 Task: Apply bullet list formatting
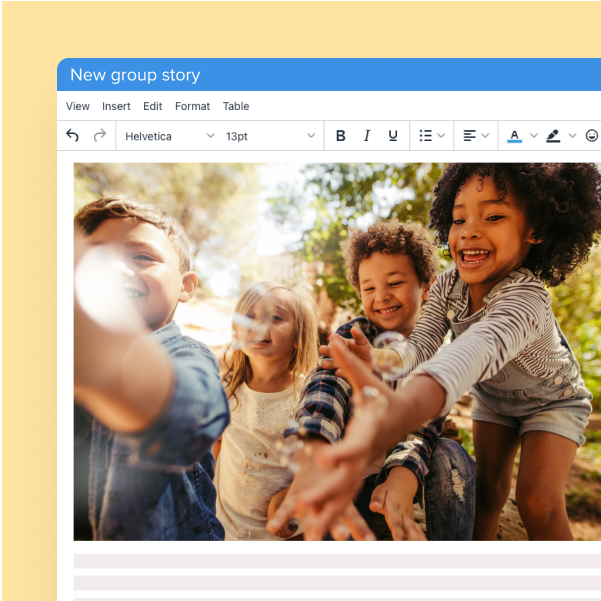[x=425, y=136]
